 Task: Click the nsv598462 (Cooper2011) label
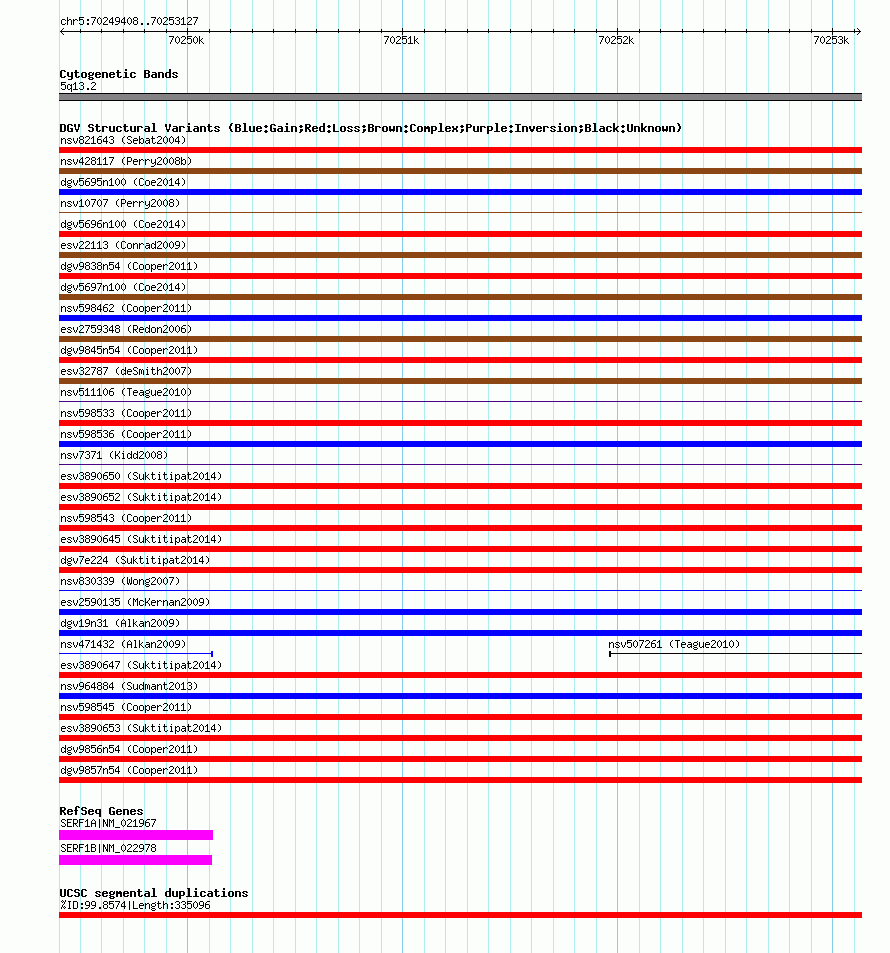click(126, 308)
